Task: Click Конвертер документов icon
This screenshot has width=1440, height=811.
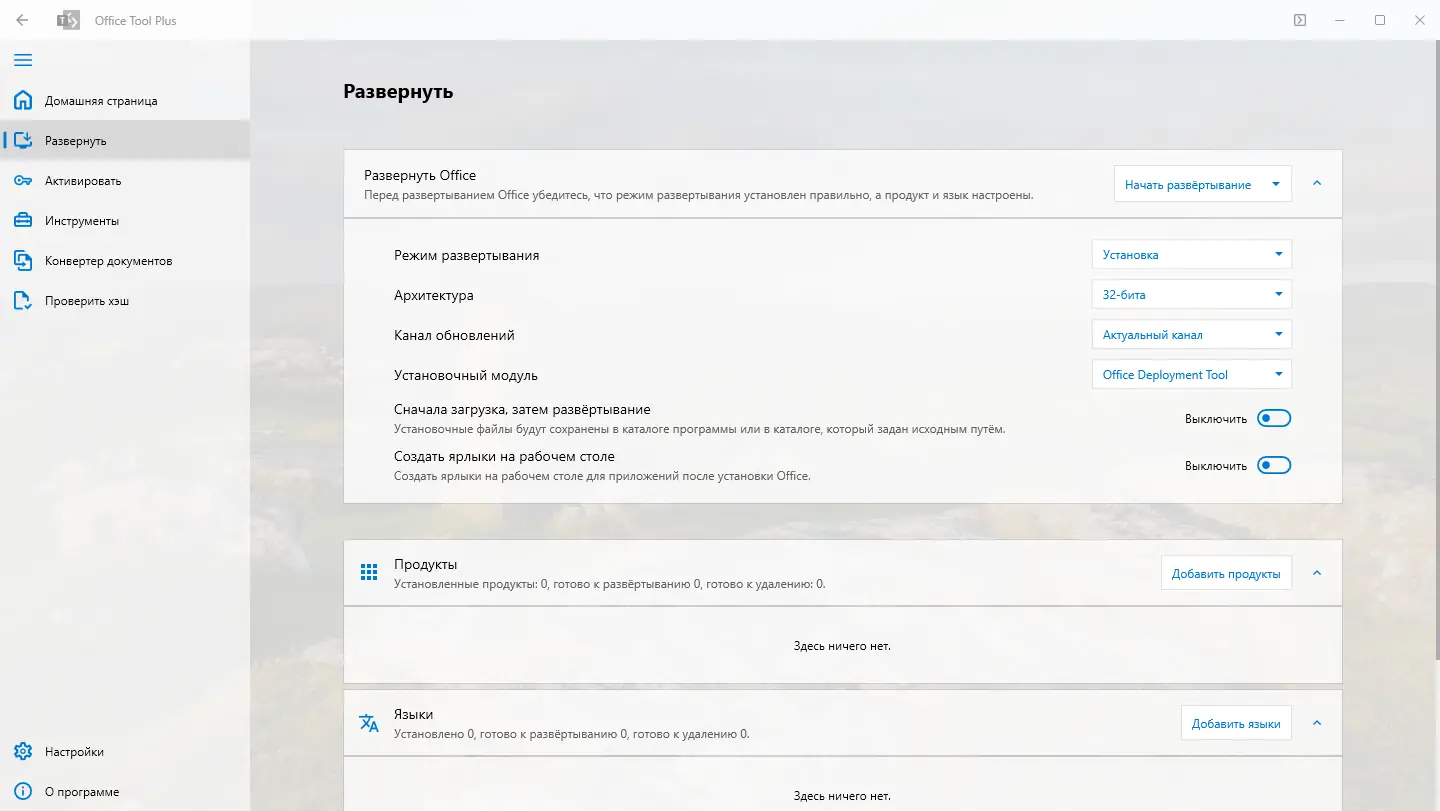Action: [x=23, y=261]
